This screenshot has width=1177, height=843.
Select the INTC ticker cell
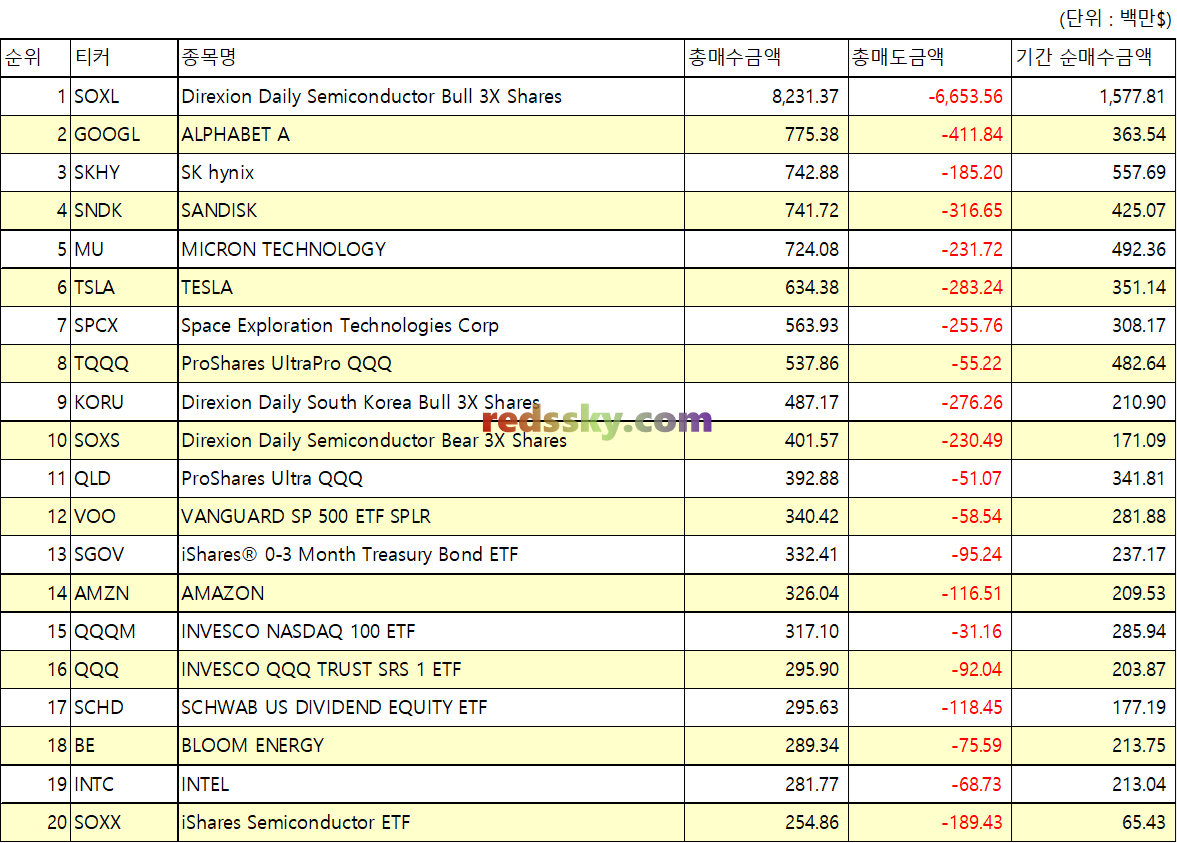coord(124,784)
